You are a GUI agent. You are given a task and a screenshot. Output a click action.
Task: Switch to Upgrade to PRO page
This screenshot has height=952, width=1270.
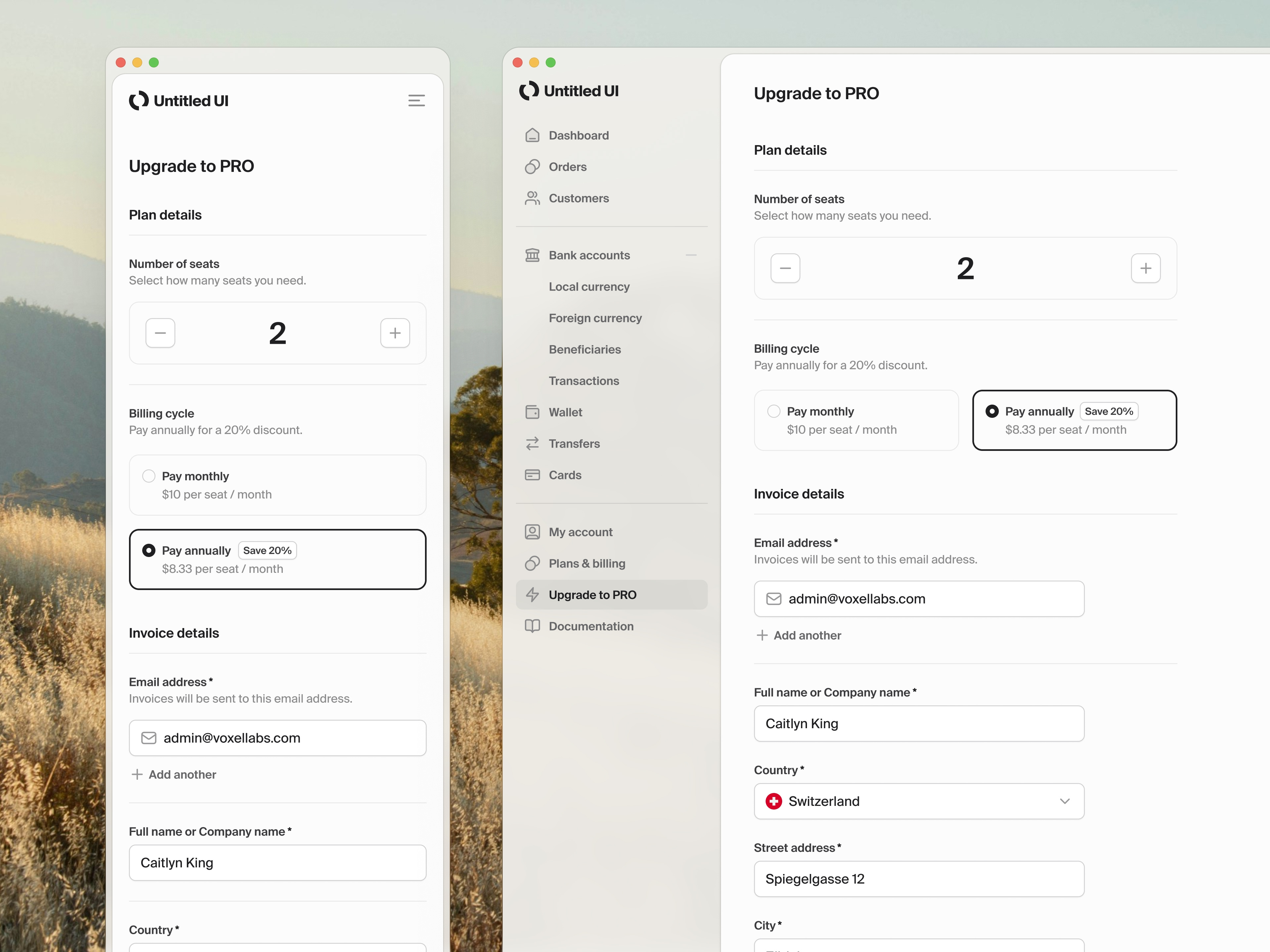pos(592,594)
